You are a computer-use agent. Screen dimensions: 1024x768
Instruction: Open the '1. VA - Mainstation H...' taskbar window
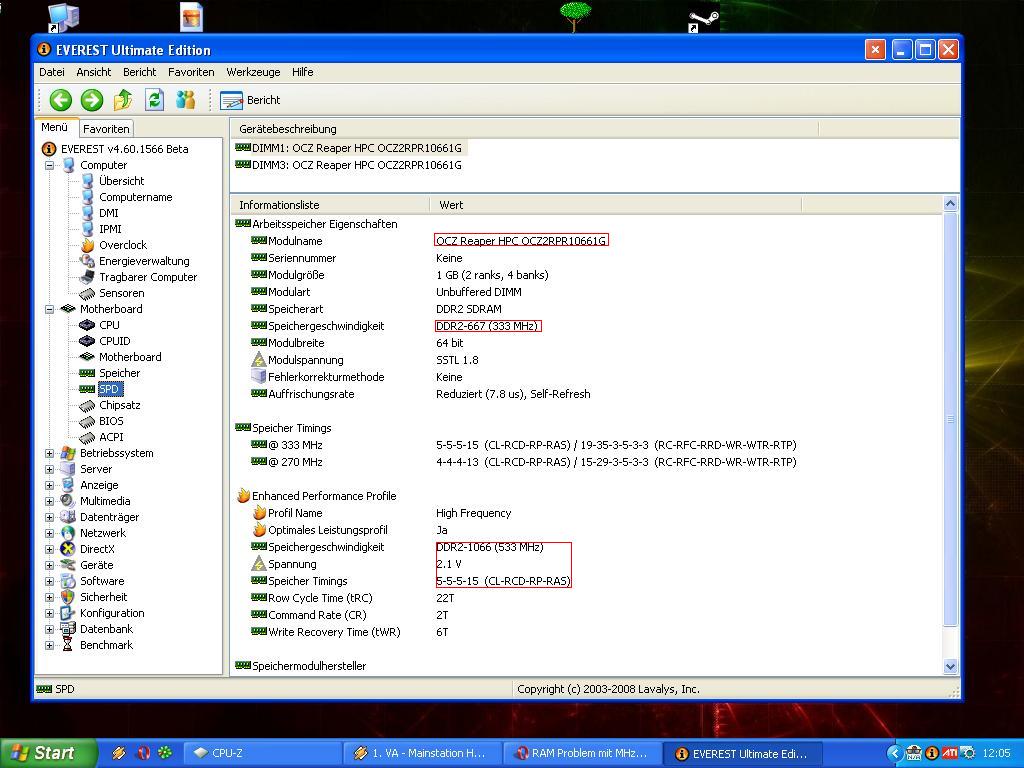pos(423,753)
